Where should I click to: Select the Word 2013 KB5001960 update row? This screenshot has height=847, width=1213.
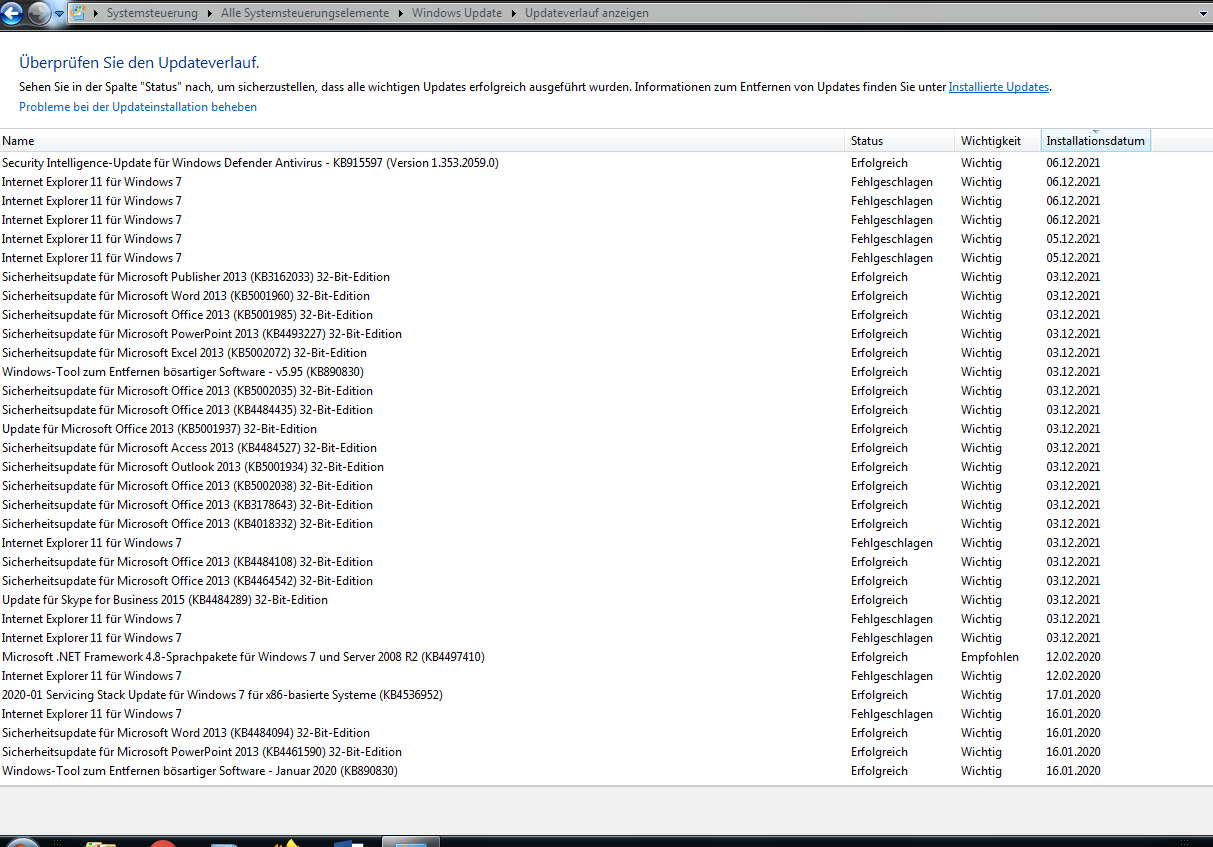[x=606, y=296]
